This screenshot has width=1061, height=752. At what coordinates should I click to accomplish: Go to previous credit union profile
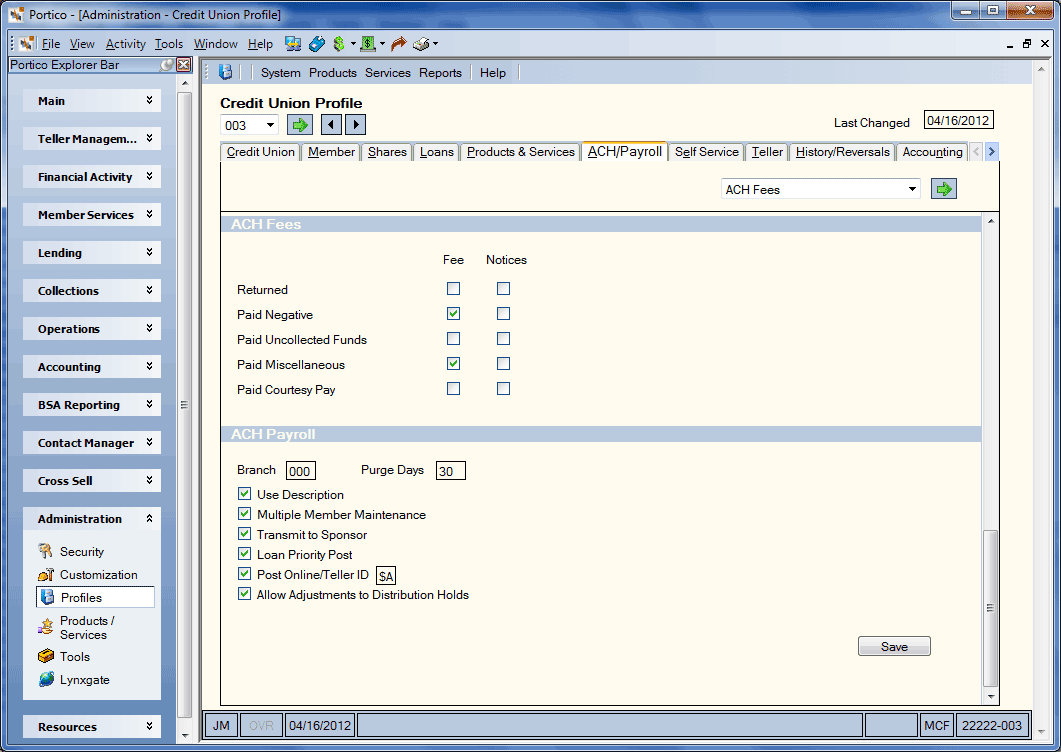click(x=331, y=125)
